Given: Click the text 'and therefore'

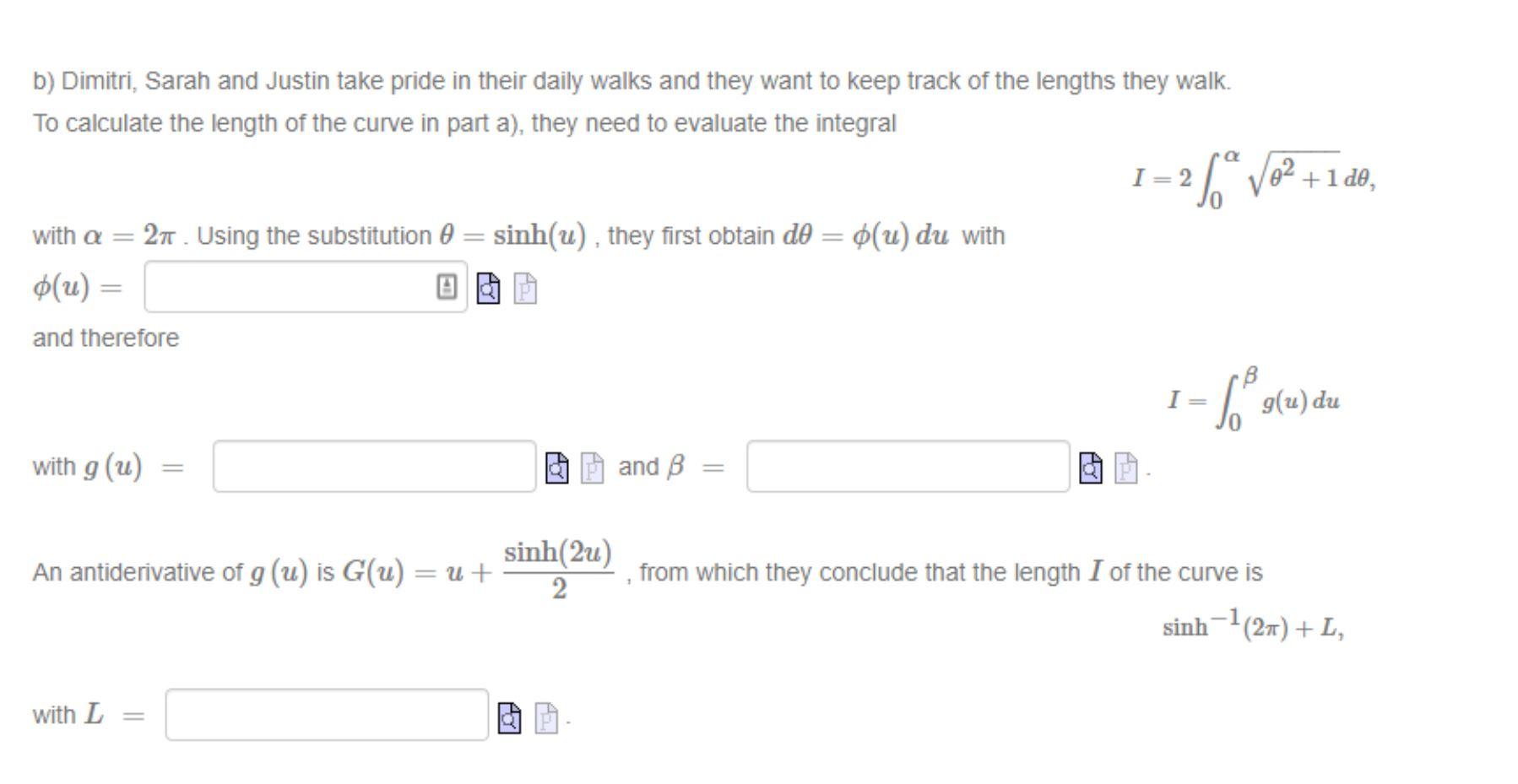Looking at the screenshot, I should 105,338.
